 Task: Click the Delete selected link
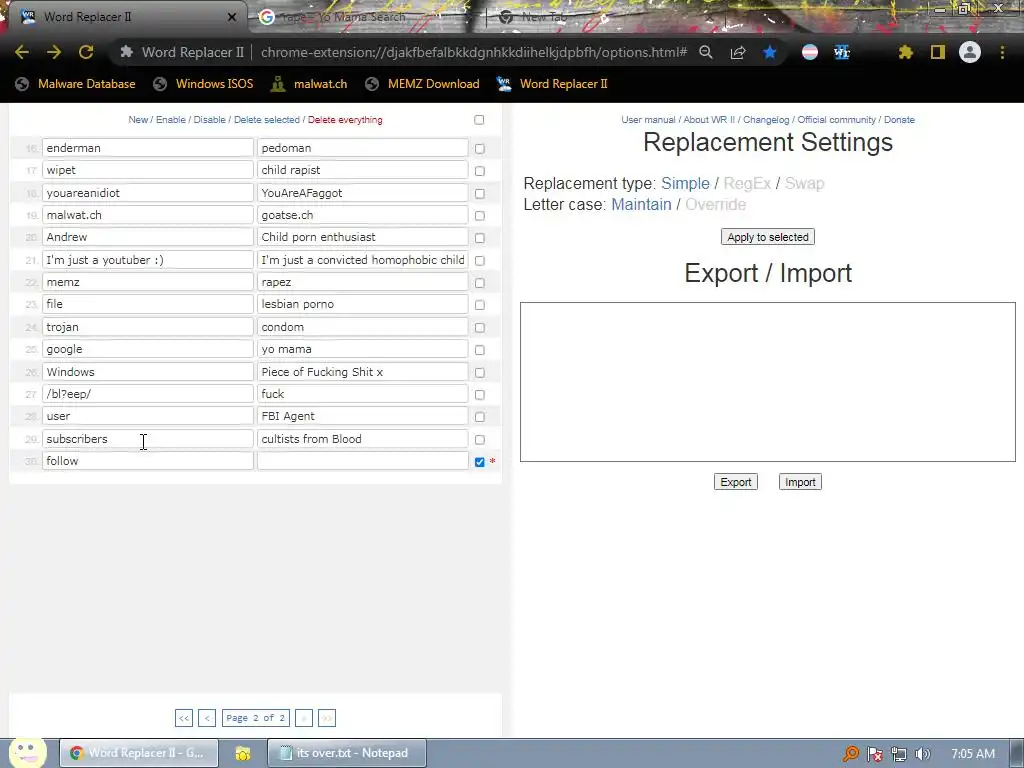(x=266, y=120)
